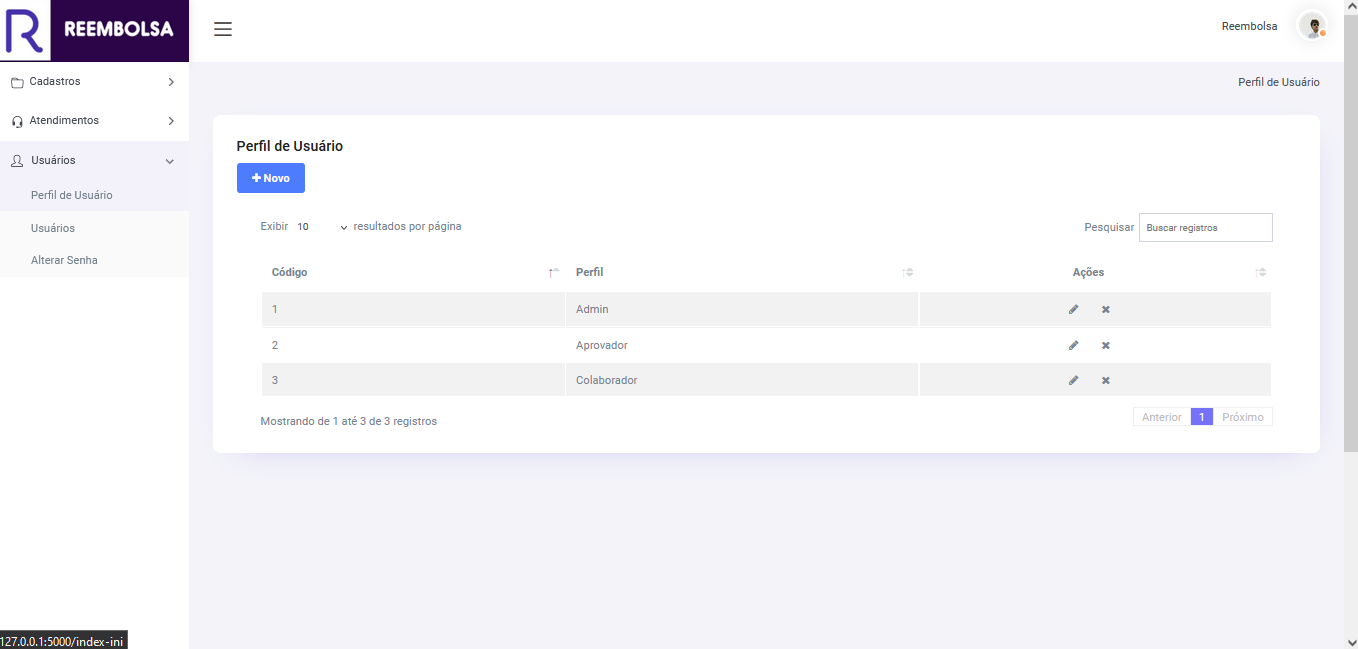This screenshot has height=649, width=1358.
Task: Toggle the hamburger menu icon
Action: [222, 29]
